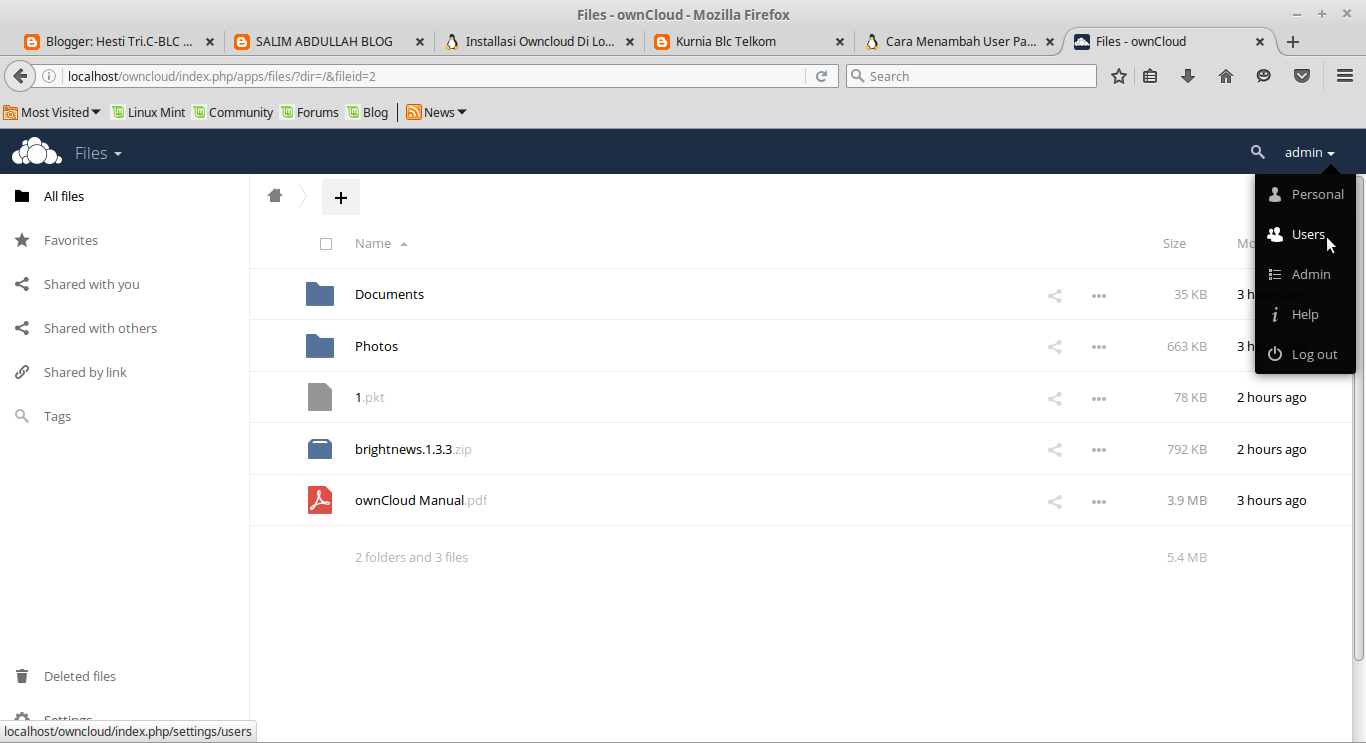Tick the select-all files checkbox
The height and width of the screenshot is (743, 1366).
(x=326, y=243)
